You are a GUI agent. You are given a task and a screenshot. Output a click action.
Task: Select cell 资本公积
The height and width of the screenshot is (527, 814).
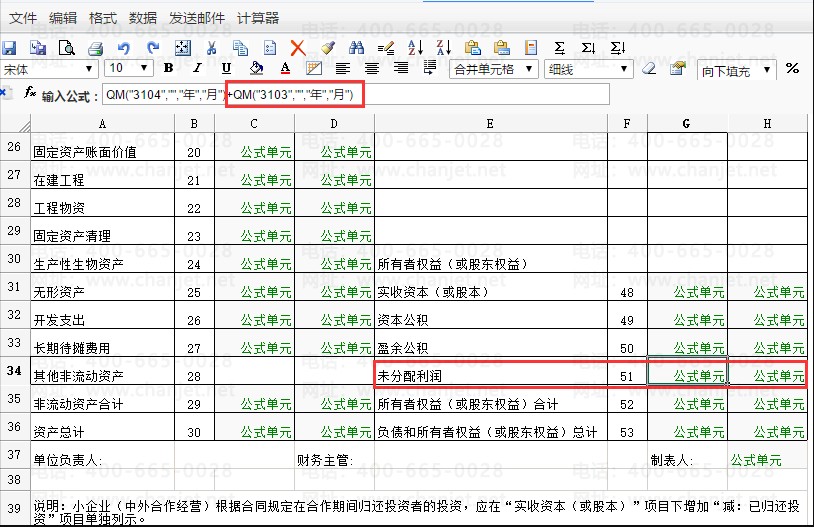491,315
